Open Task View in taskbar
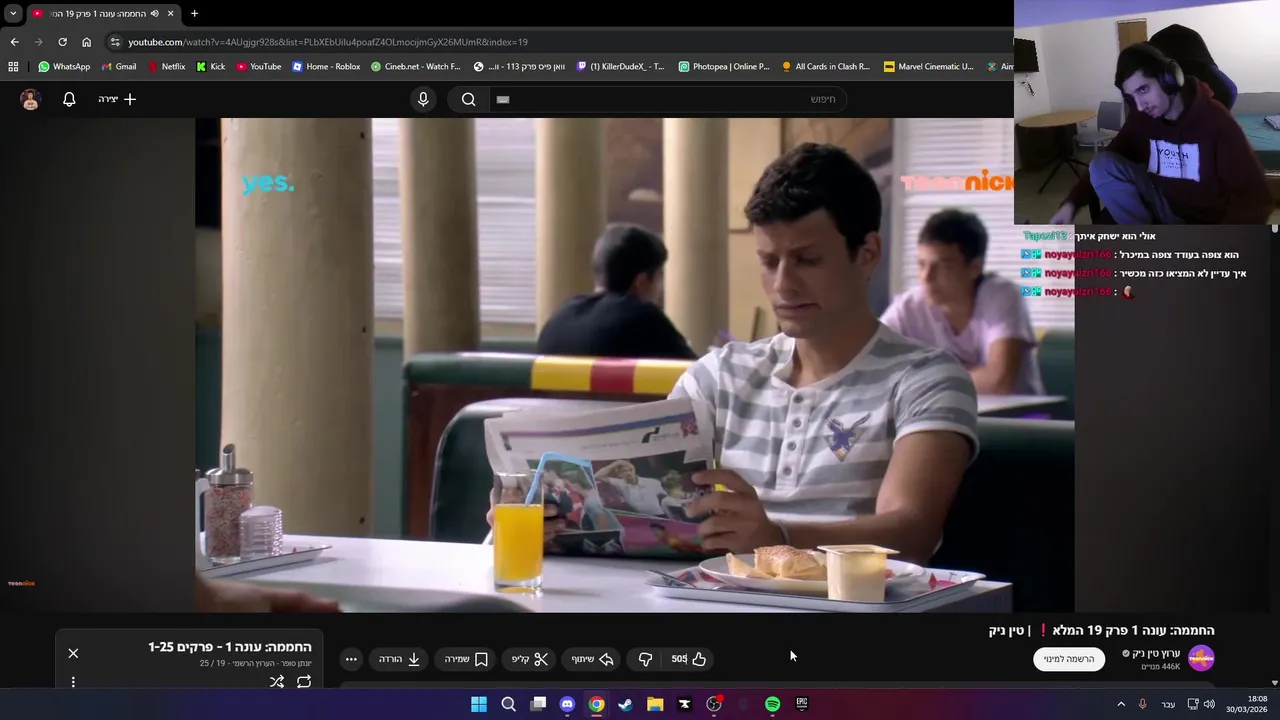 [538, 704]
